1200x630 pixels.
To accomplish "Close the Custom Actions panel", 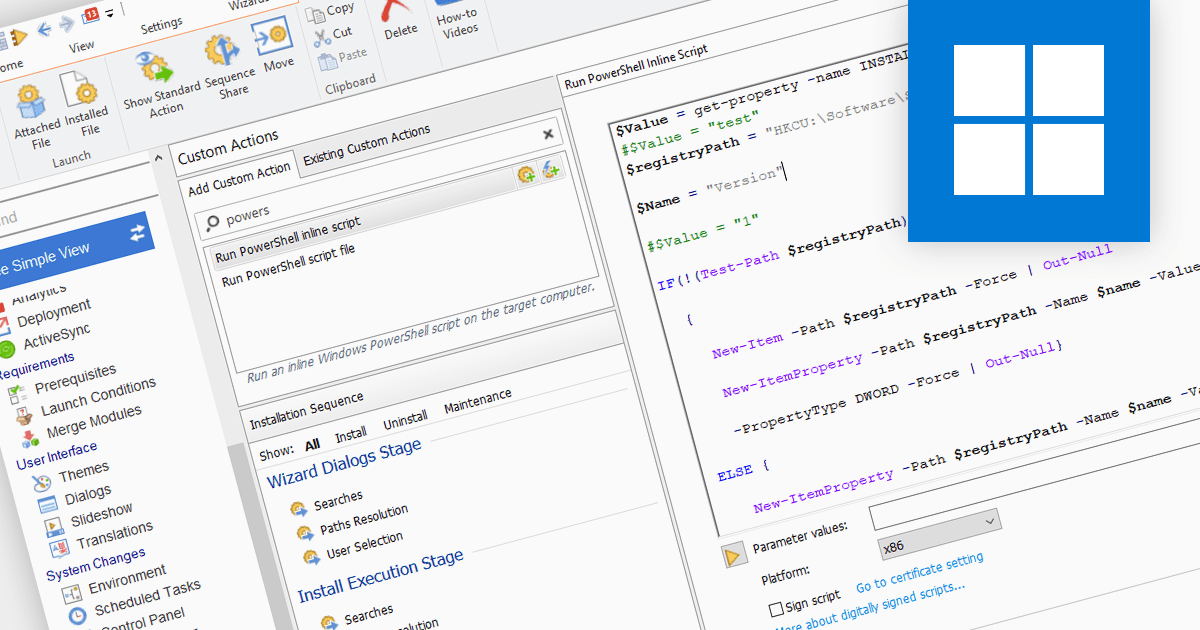I will tap(548, 133).
